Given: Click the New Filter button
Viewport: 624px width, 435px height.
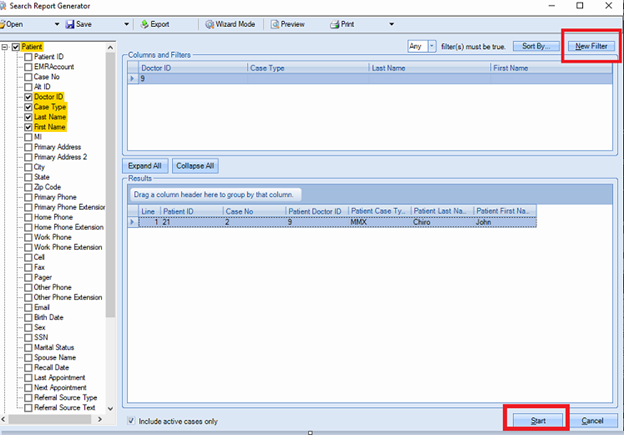Looking at the screenshot, I should (590, 46).
